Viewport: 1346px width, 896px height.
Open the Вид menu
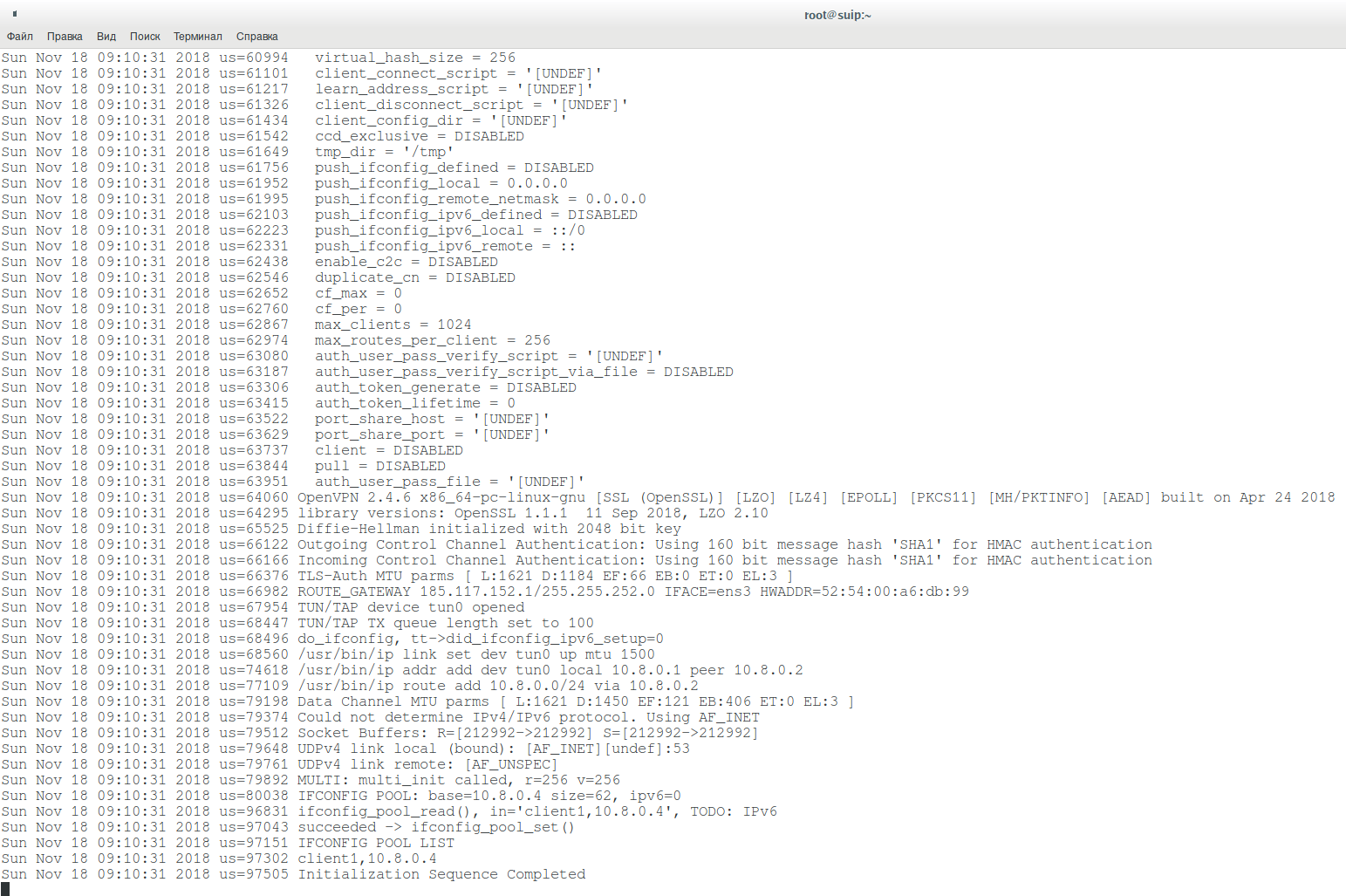(x=106, y=37)
